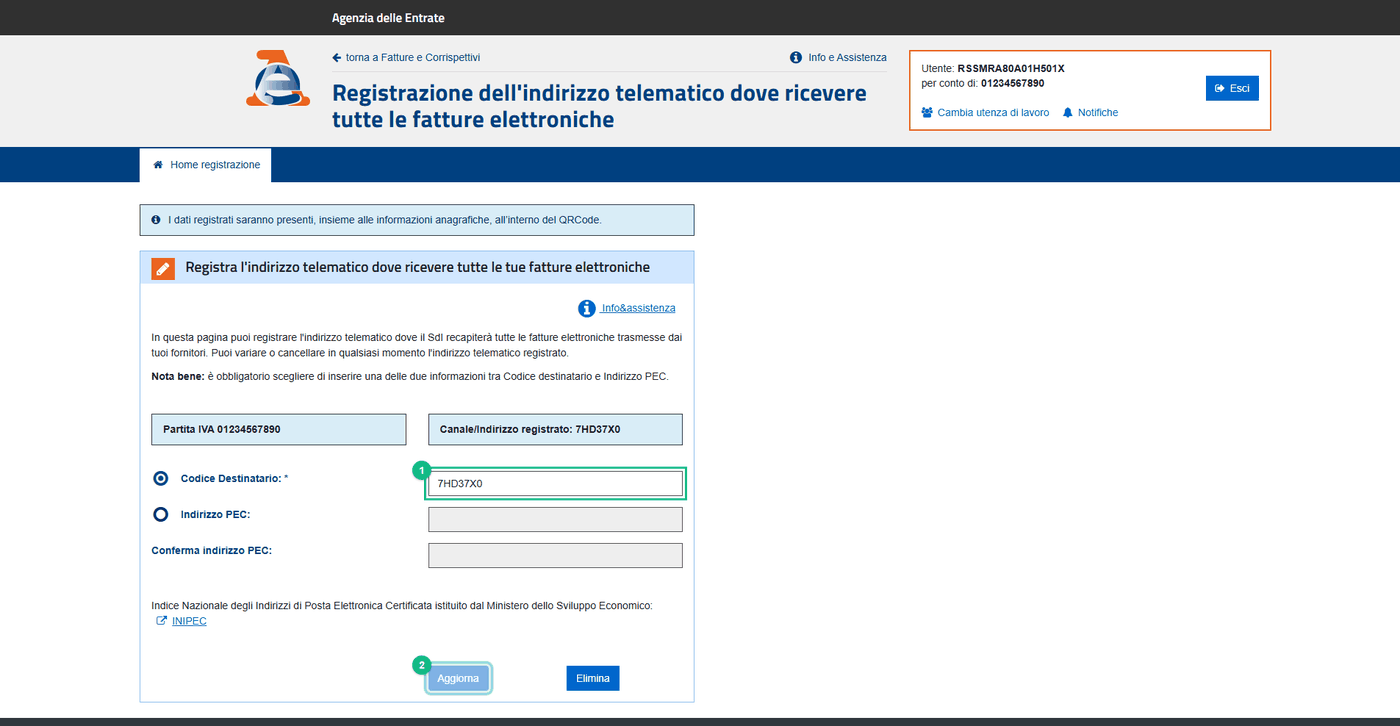Click the Partita IVA 01234567890 box

pyautogui.click(x=278, y=429)
